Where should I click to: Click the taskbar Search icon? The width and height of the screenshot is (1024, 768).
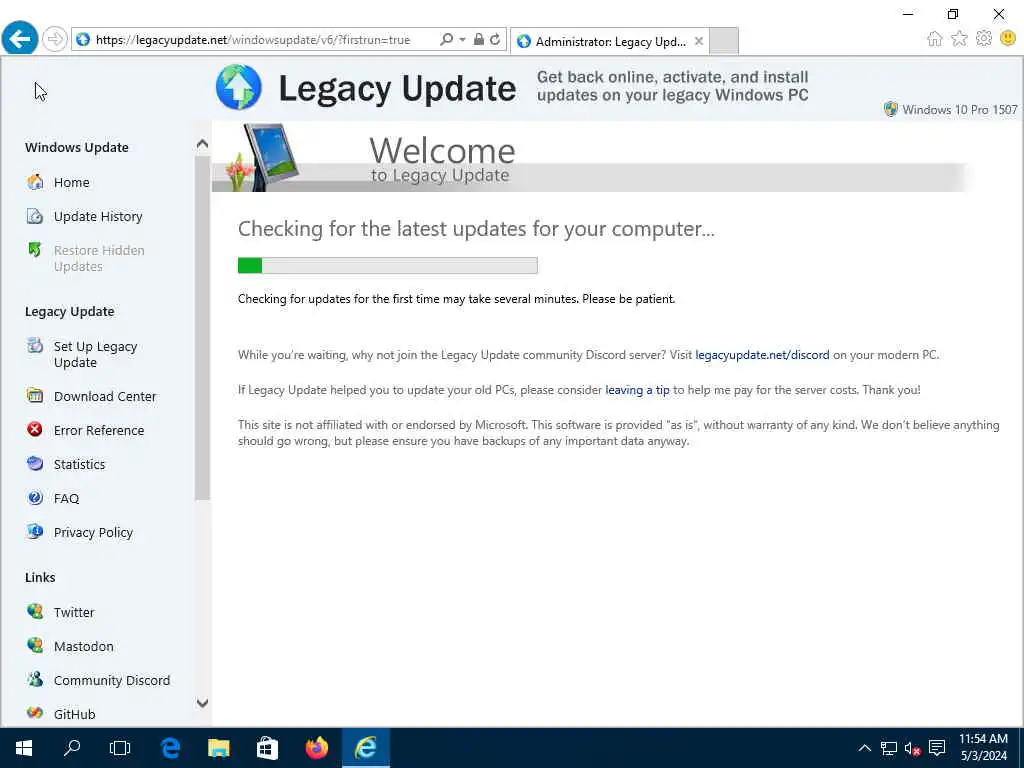tap(72, 748)
